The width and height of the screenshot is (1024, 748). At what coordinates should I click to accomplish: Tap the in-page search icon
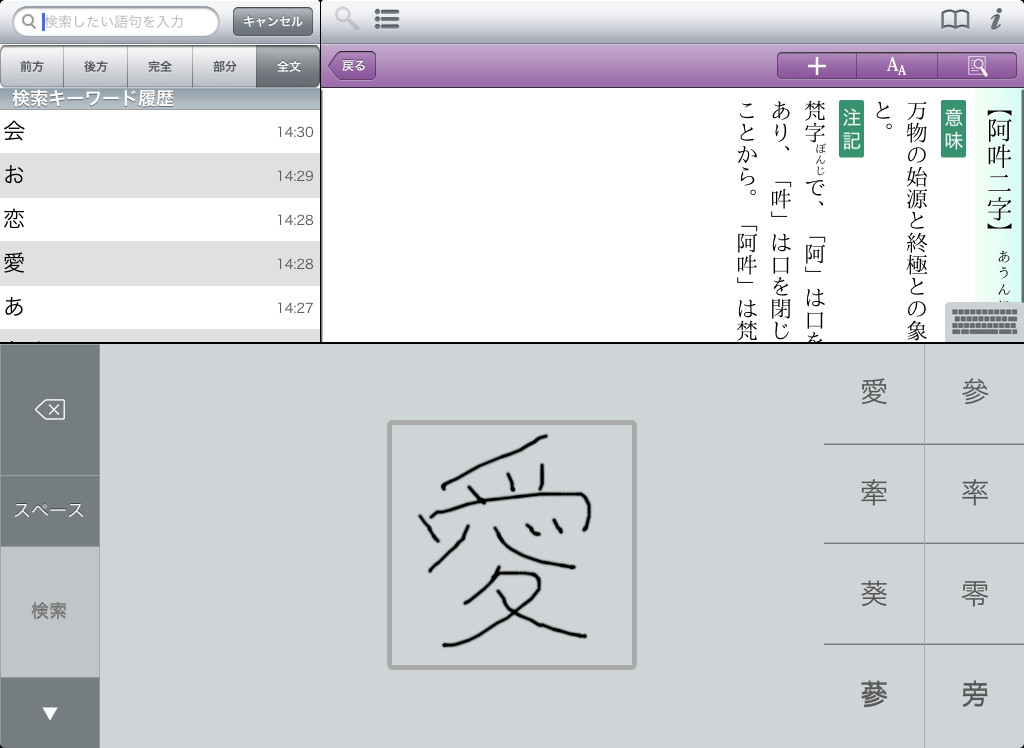pyautogui.click(x=977, y=66)
